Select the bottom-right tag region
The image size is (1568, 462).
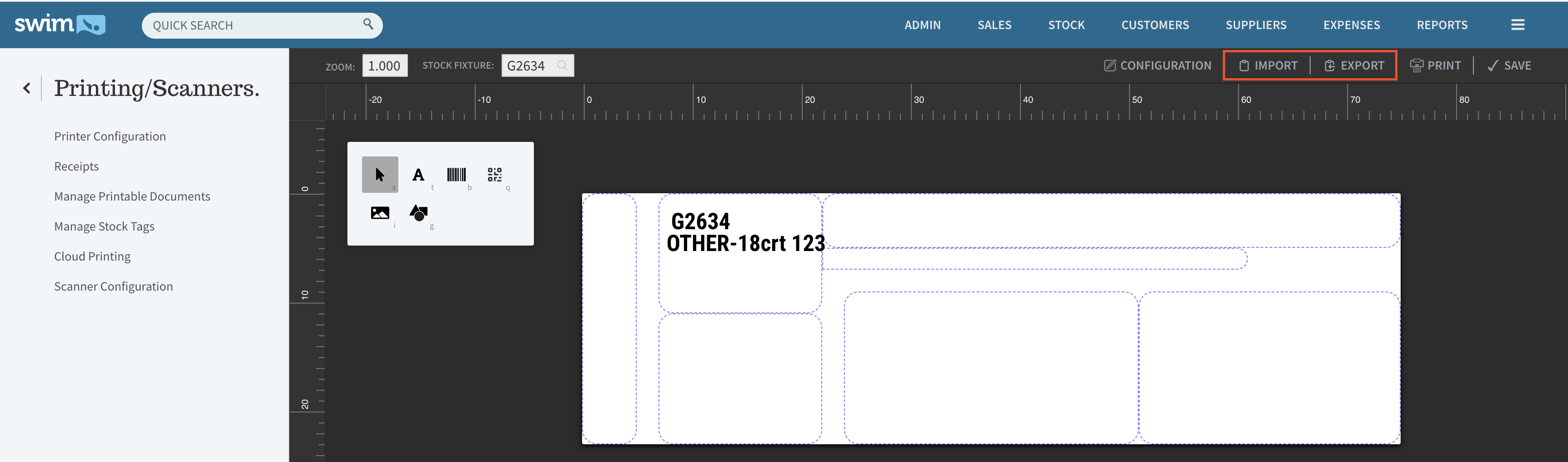point(1269,368)
